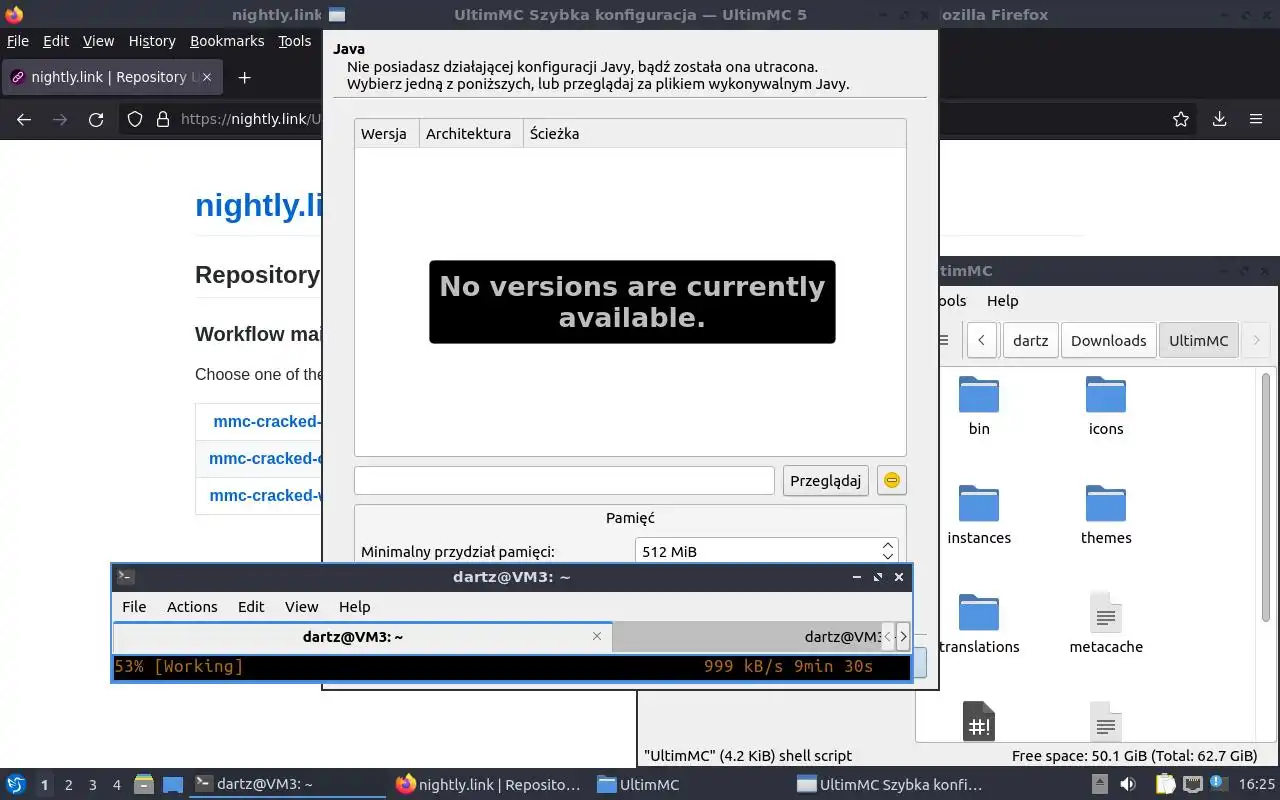Open first mmc-cracked artifact link
Image resolution: width=1280 pixels, height=800 pixels.
tap(266, 421)
